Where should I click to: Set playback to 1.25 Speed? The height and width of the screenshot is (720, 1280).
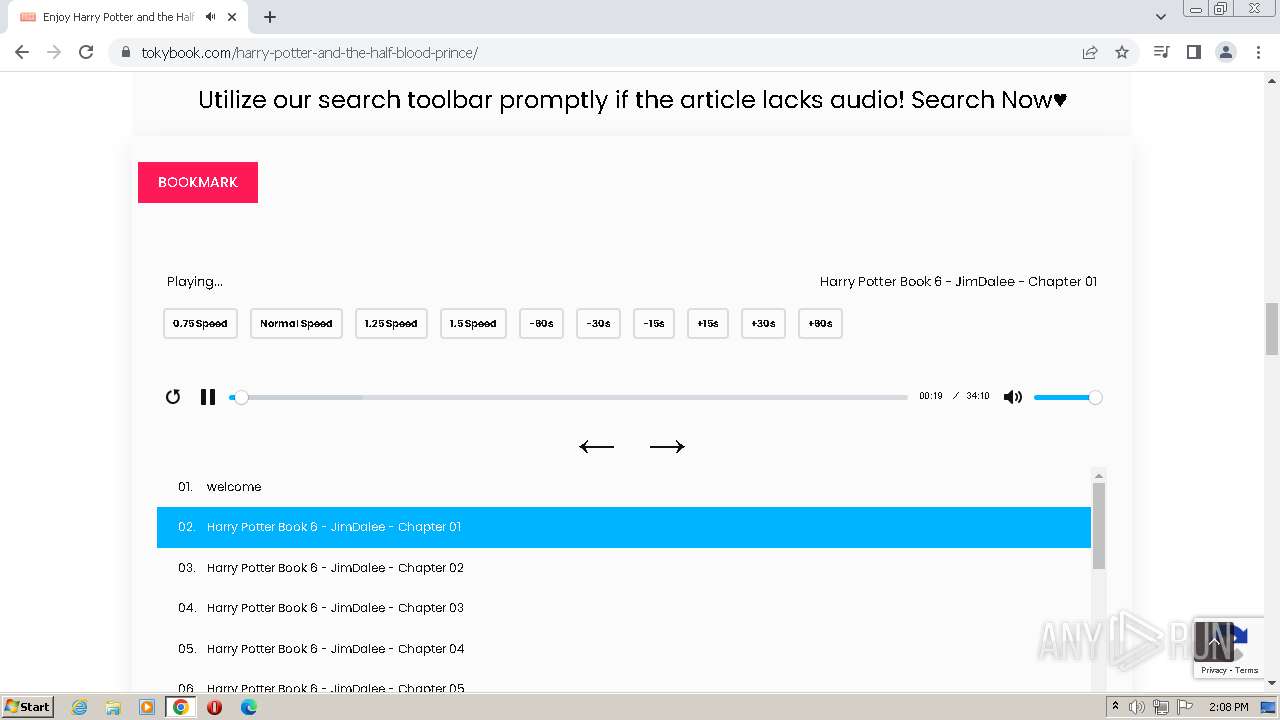click(391, 323)
